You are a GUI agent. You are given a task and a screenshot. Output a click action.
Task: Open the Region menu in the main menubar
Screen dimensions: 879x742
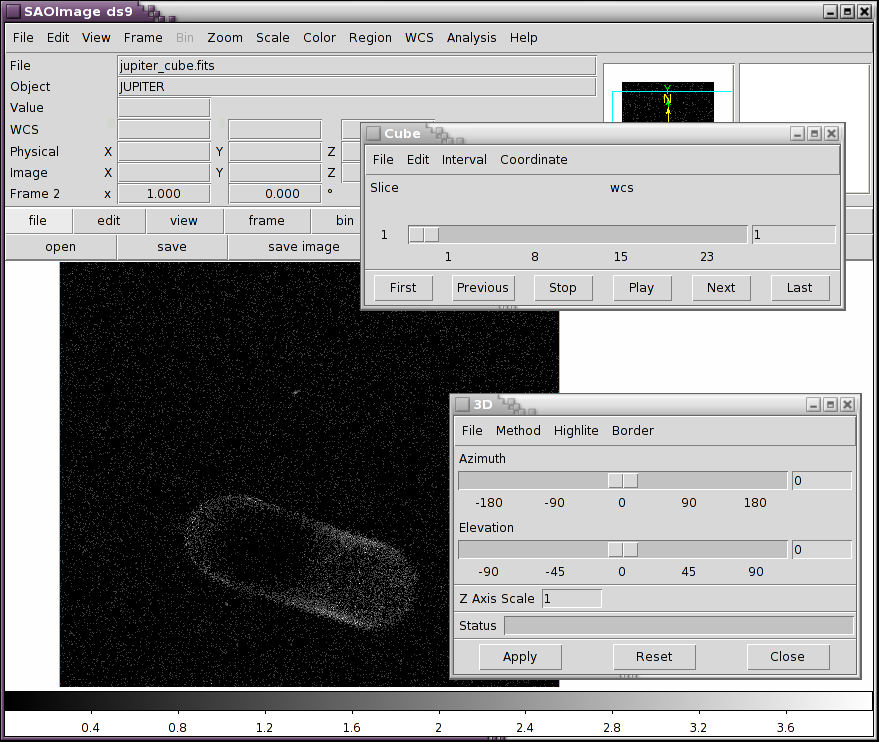[370, 37]
